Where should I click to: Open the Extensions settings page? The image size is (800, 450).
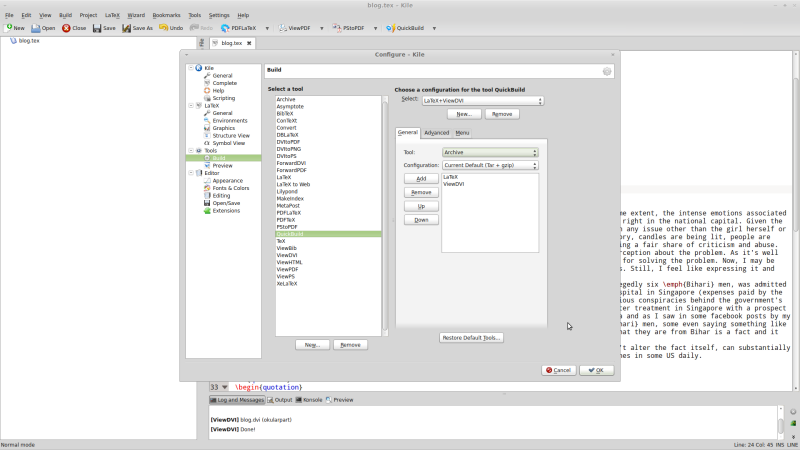226,211
